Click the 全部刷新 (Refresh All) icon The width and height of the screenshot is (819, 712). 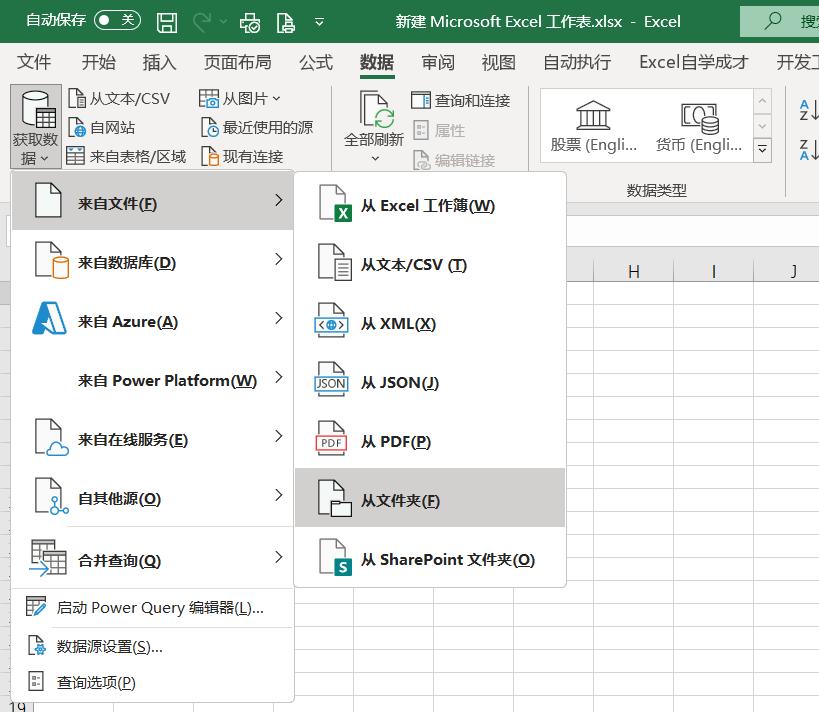[x=375, y=110]
